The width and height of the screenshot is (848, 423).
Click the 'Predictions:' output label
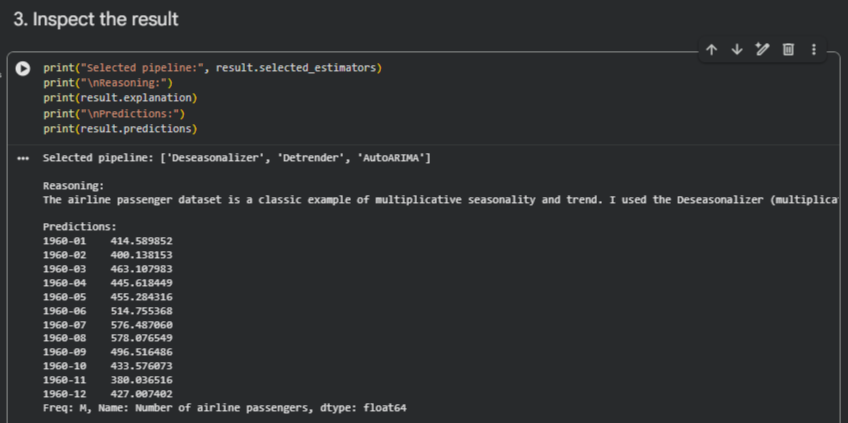click(x=80, y=227)
